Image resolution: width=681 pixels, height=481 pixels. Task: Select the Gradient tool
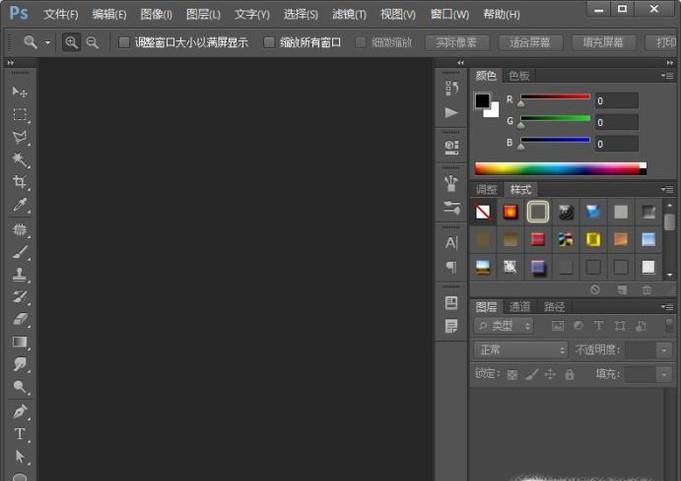[20, 342]
